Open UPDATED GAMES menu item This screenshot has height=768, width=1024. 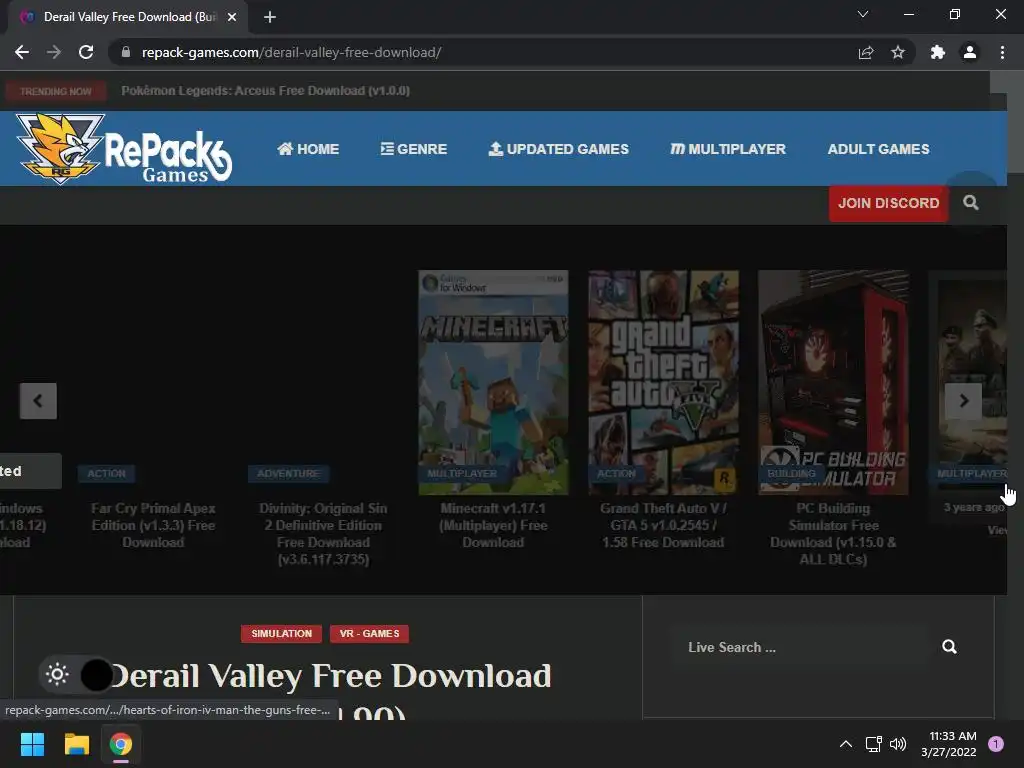pyautogui.click(x=559, y=149)
